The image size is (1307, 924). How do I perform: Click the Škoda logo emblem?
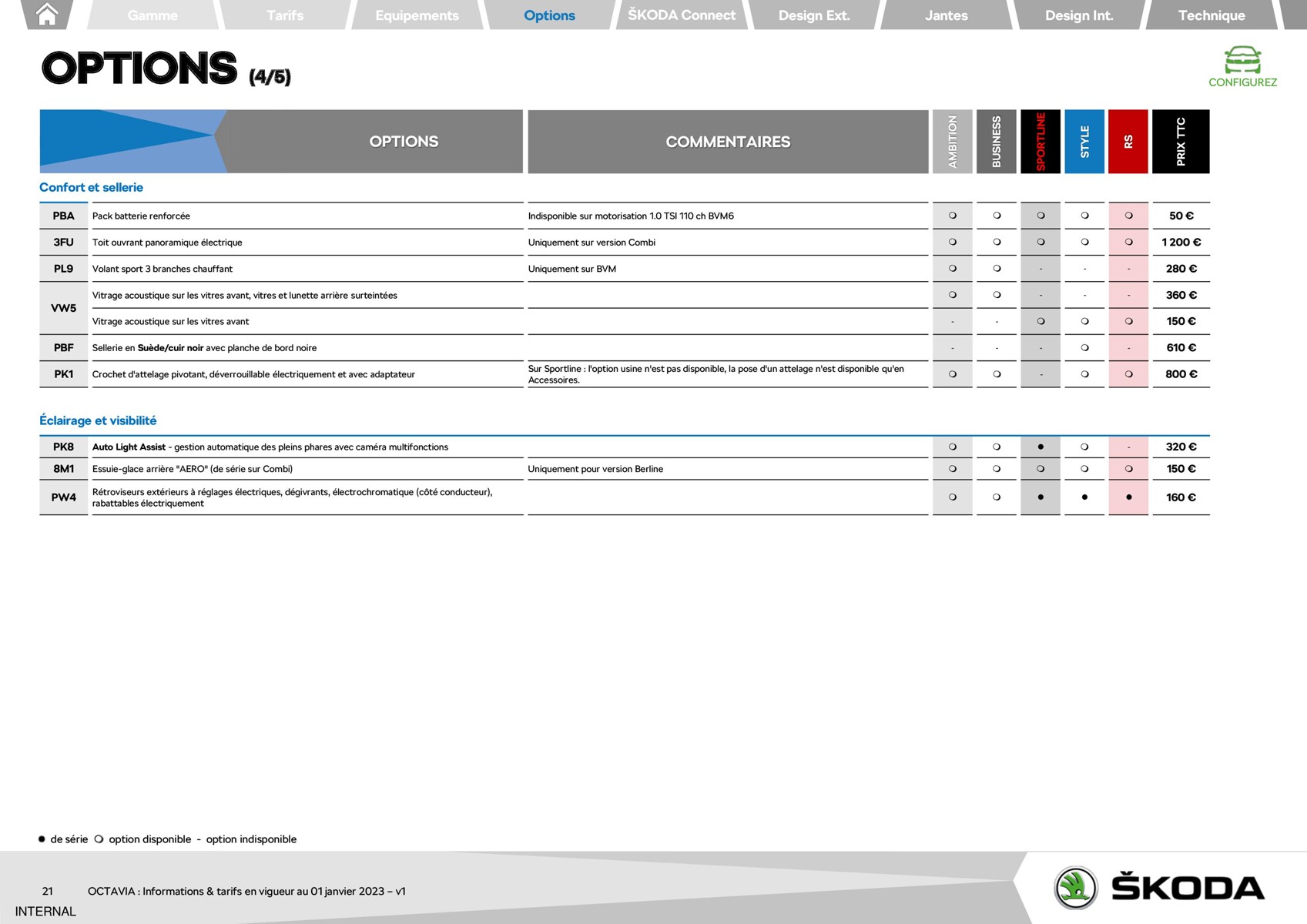point(1075,888)
